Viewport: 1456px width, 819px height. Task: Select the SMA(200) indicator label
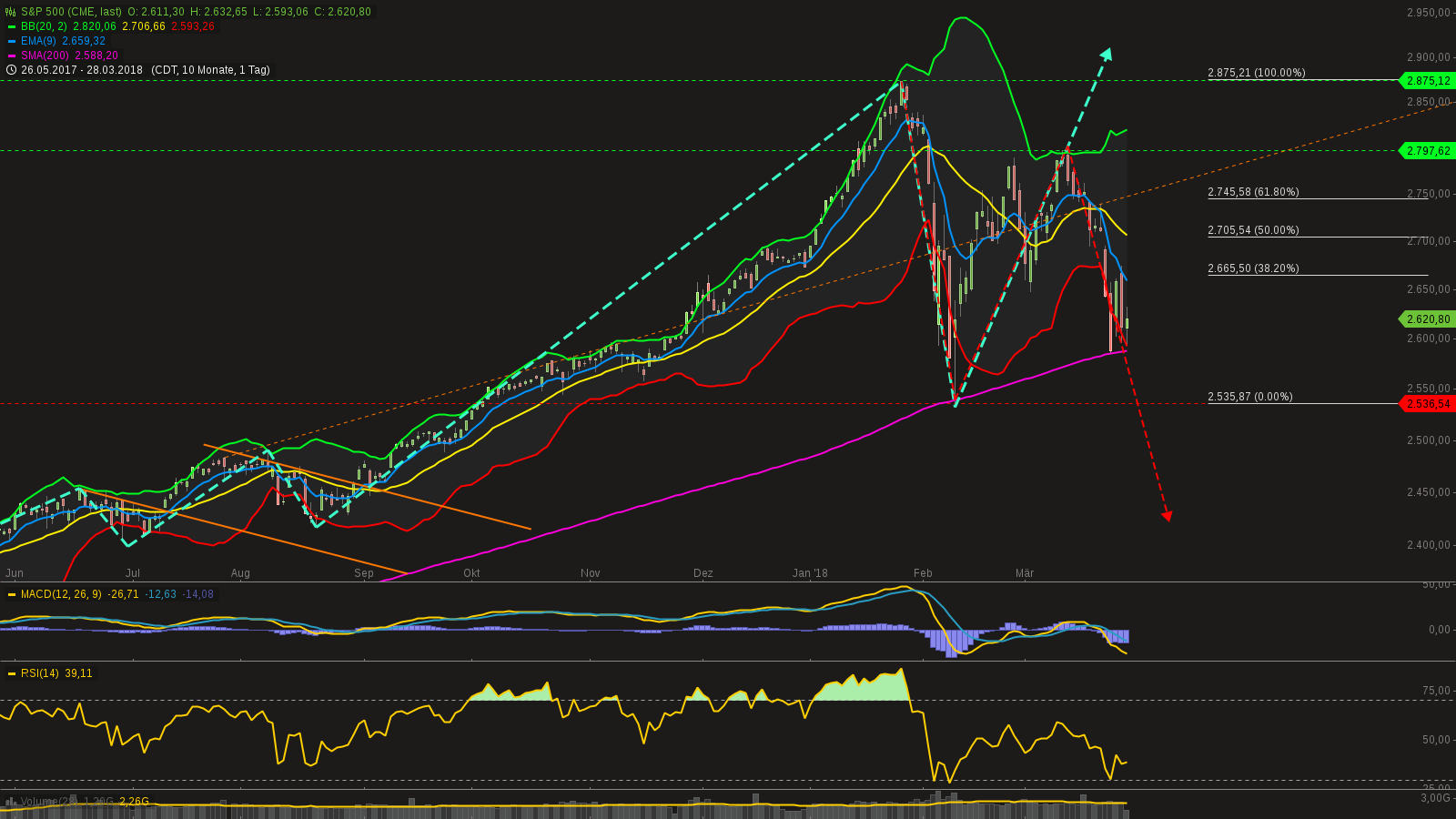click(x=45, y=56)
